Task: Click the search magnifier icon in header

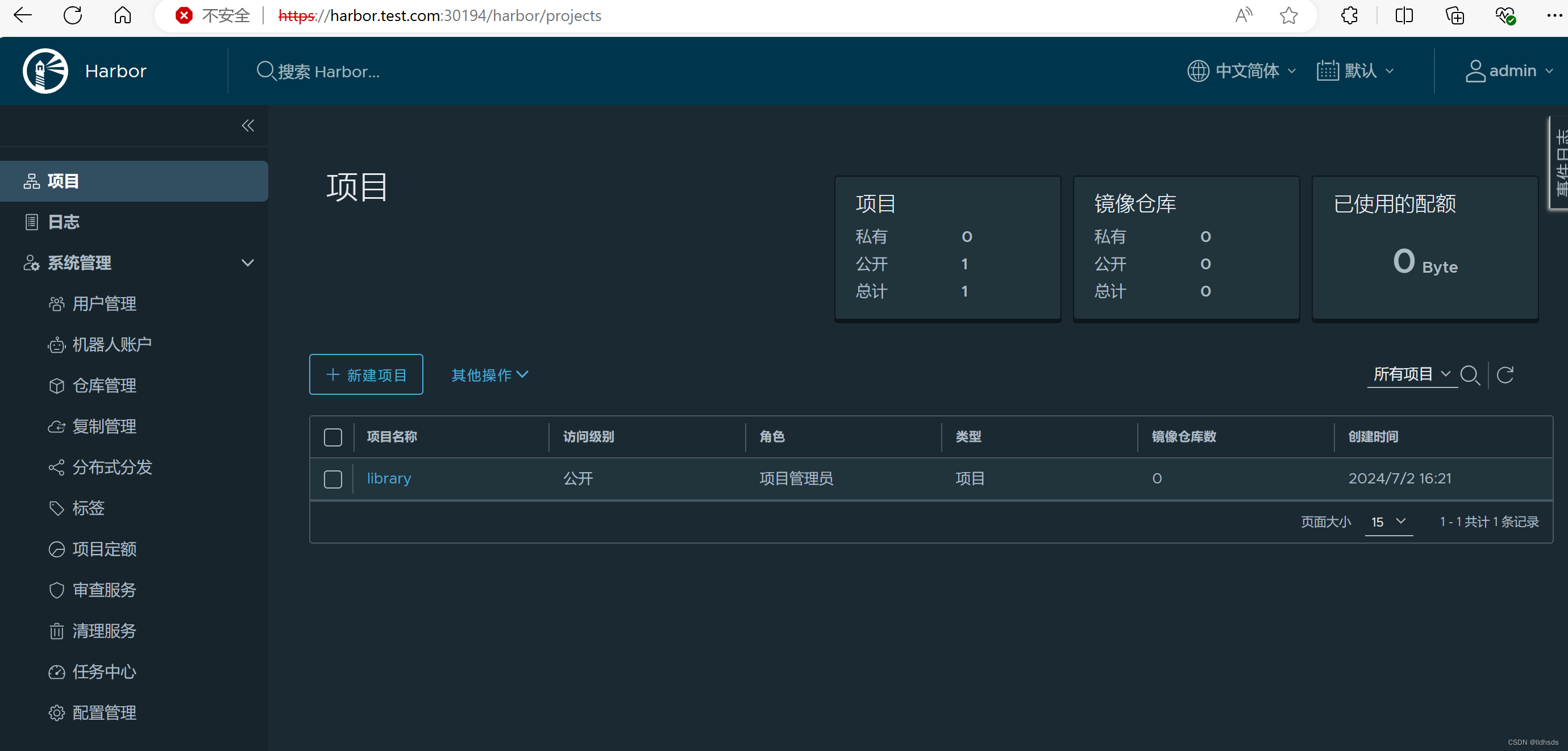Action: 265,70
